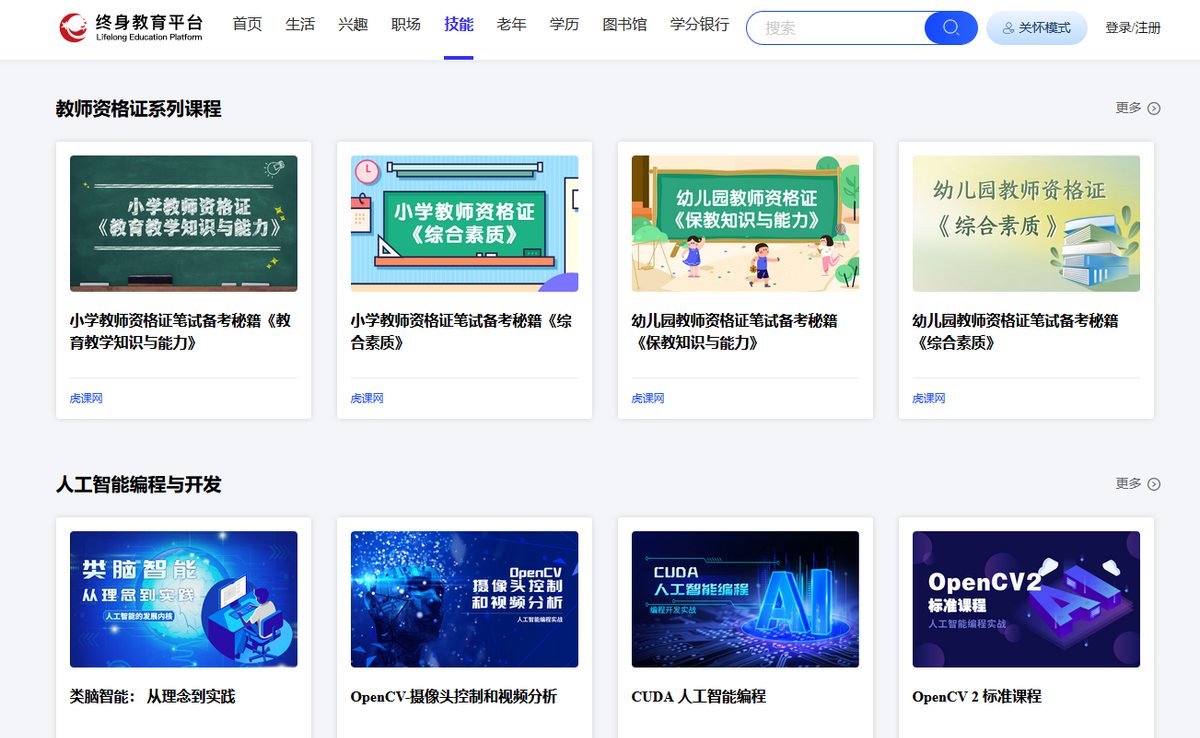Click title 幼儿园教师资格证笔试备考秘籍《综合素质》

coord(1016,332)
